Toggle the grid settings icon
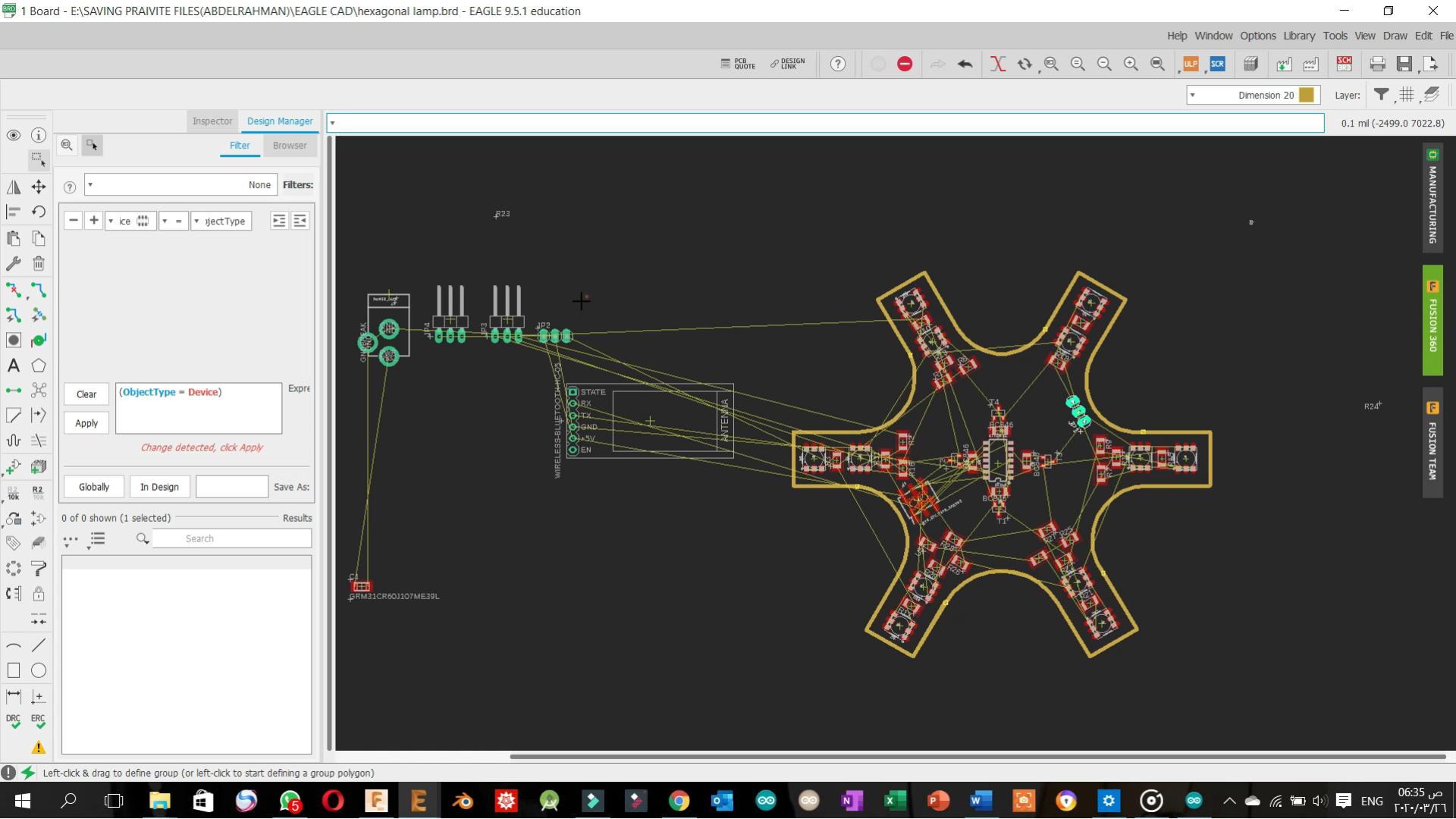This screenshot has width=1456, height=819. (x=1407, y=95)
